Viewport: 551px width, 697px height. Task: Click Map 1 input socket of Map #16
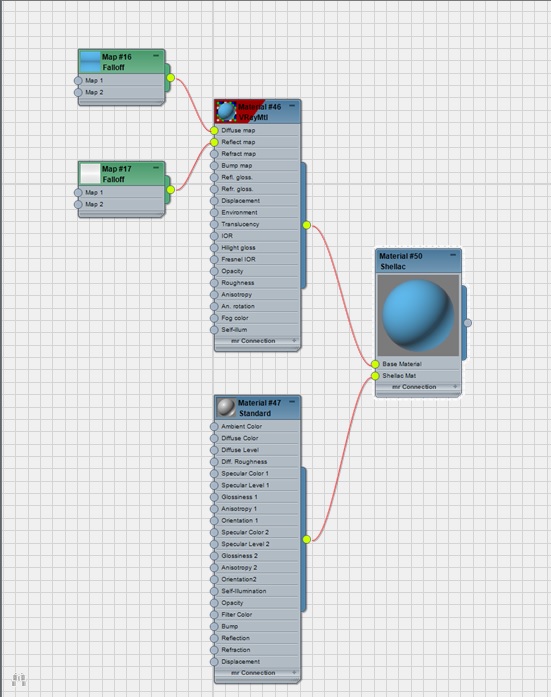(x=78, y=80)
